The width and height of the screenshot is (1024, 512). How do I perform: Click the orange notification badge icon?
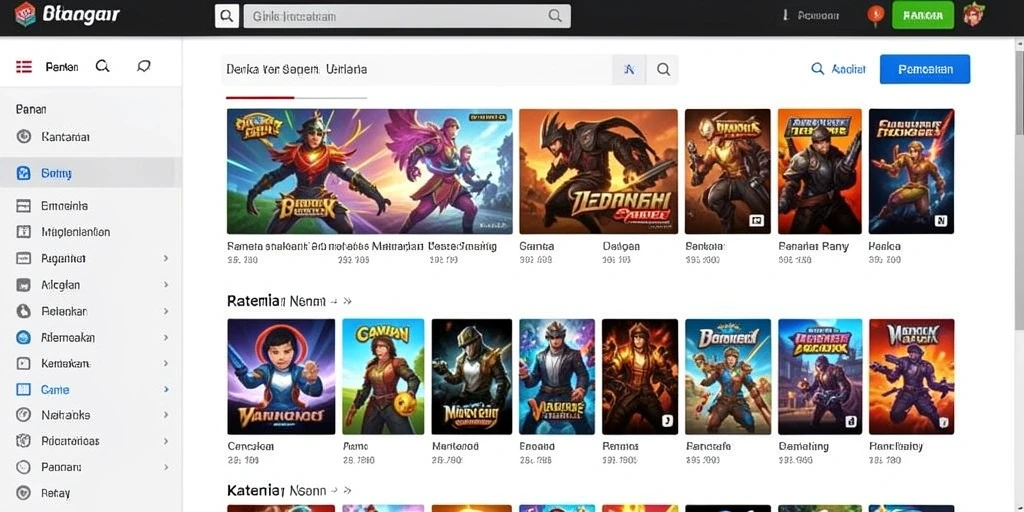[876, 14]
